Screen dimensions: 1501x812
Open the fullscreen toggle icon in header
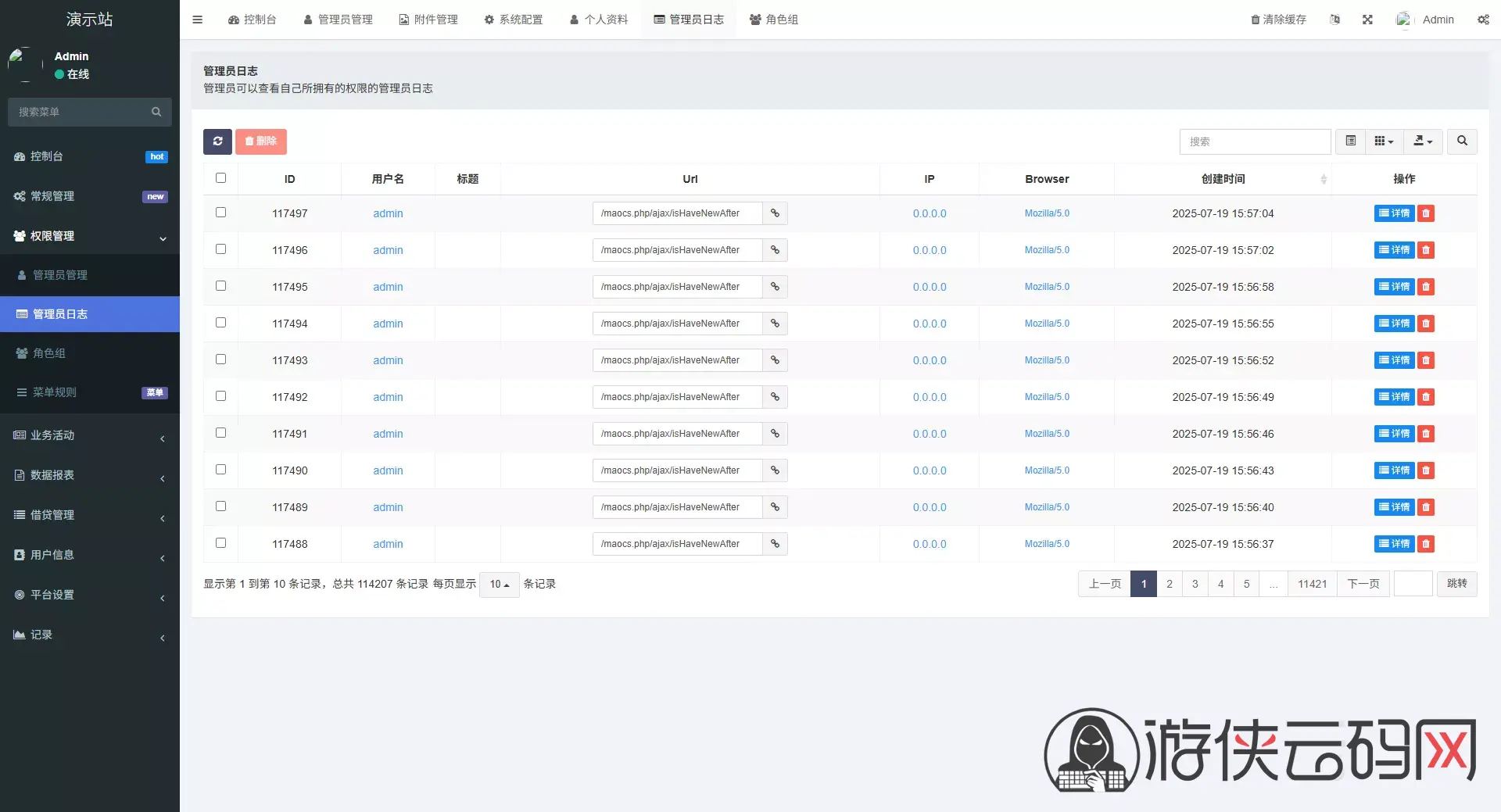pos(1367,20)
